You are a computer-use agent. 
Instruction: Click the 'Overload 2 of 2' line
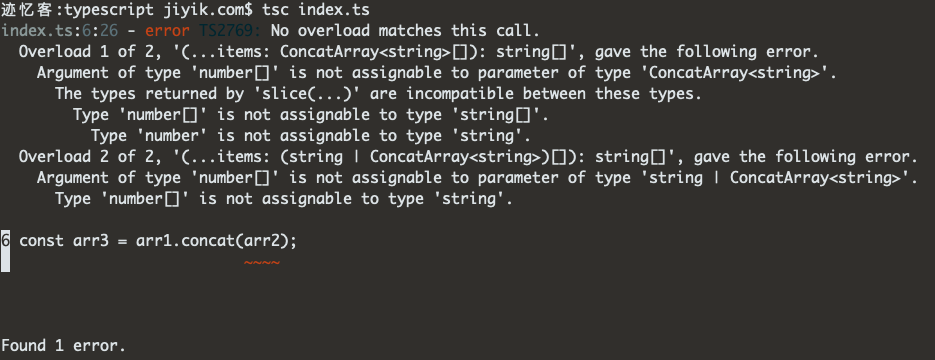pyautogui.click(x=468, y=157)
